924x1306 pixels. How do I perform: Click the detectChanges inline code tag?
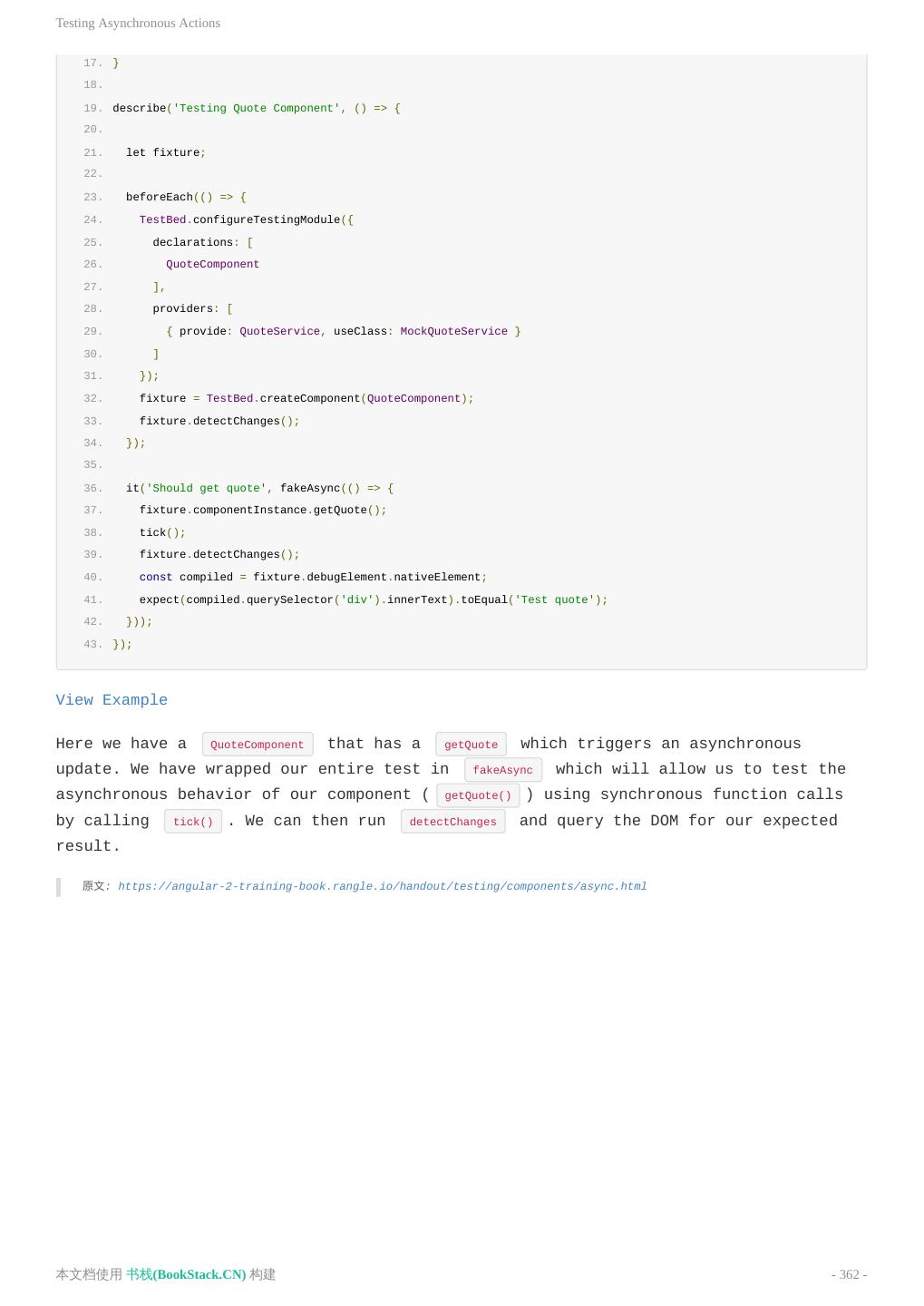click(x=452, y=822)
